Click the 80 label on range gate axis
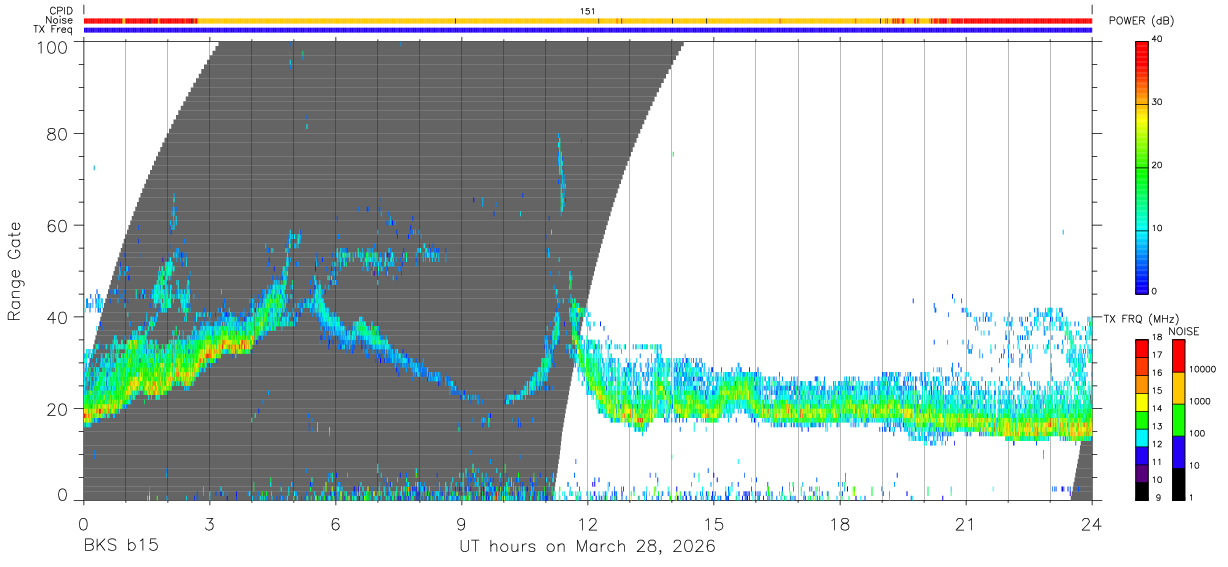Screen dimensions: 1228x567 click(57, 133)
